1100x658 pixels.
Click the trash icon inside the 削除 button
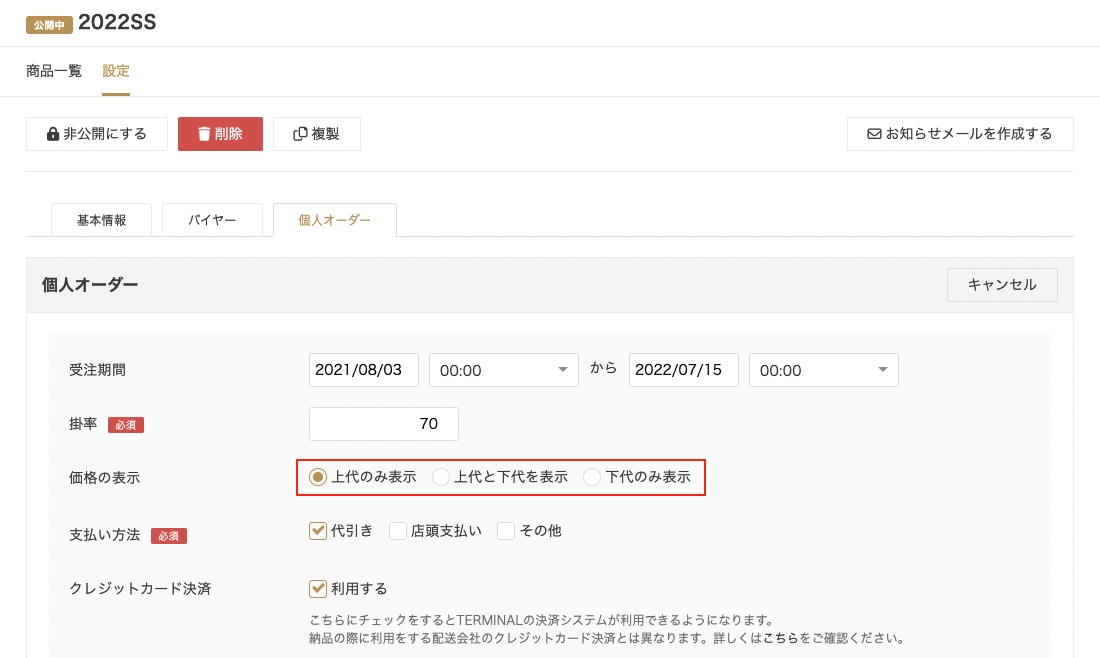[206, 133]
